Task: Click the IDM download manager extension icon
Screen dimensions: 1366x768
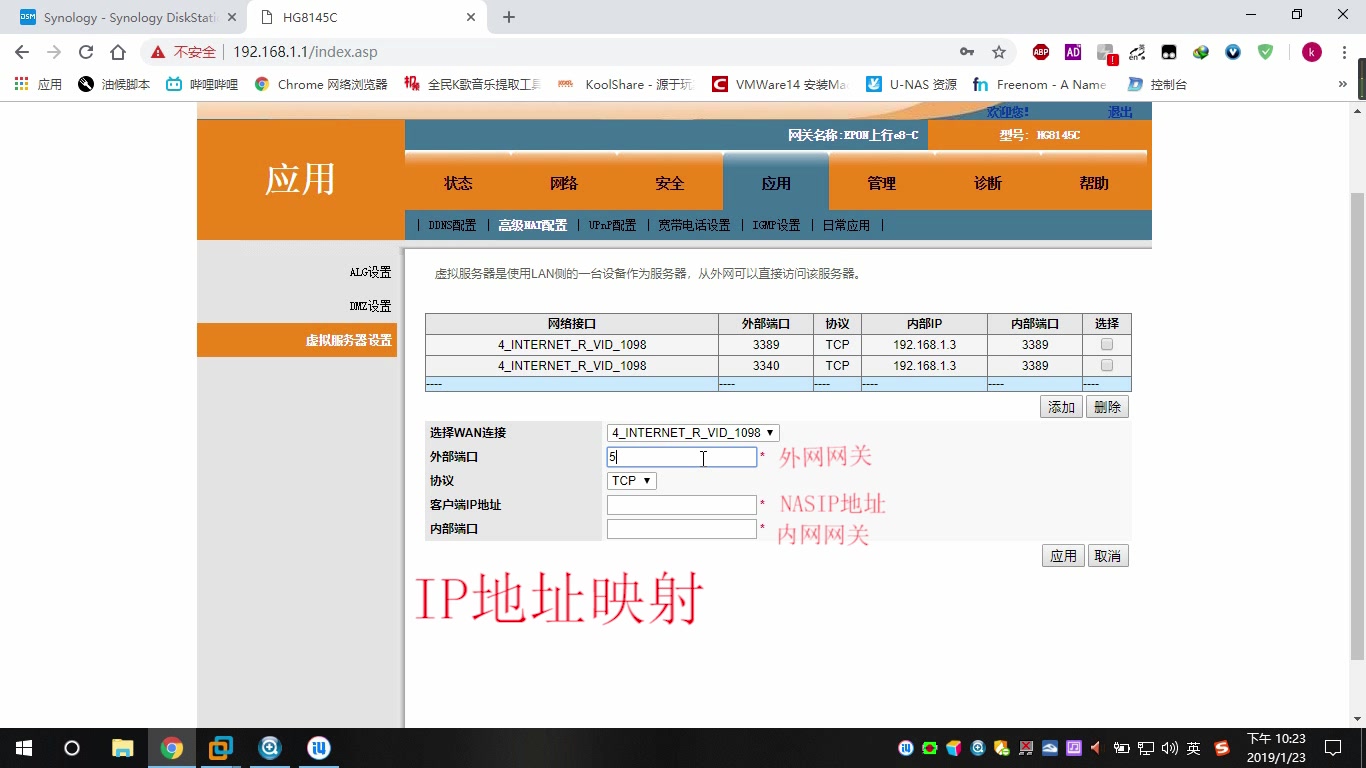Action: (1199, 51)
